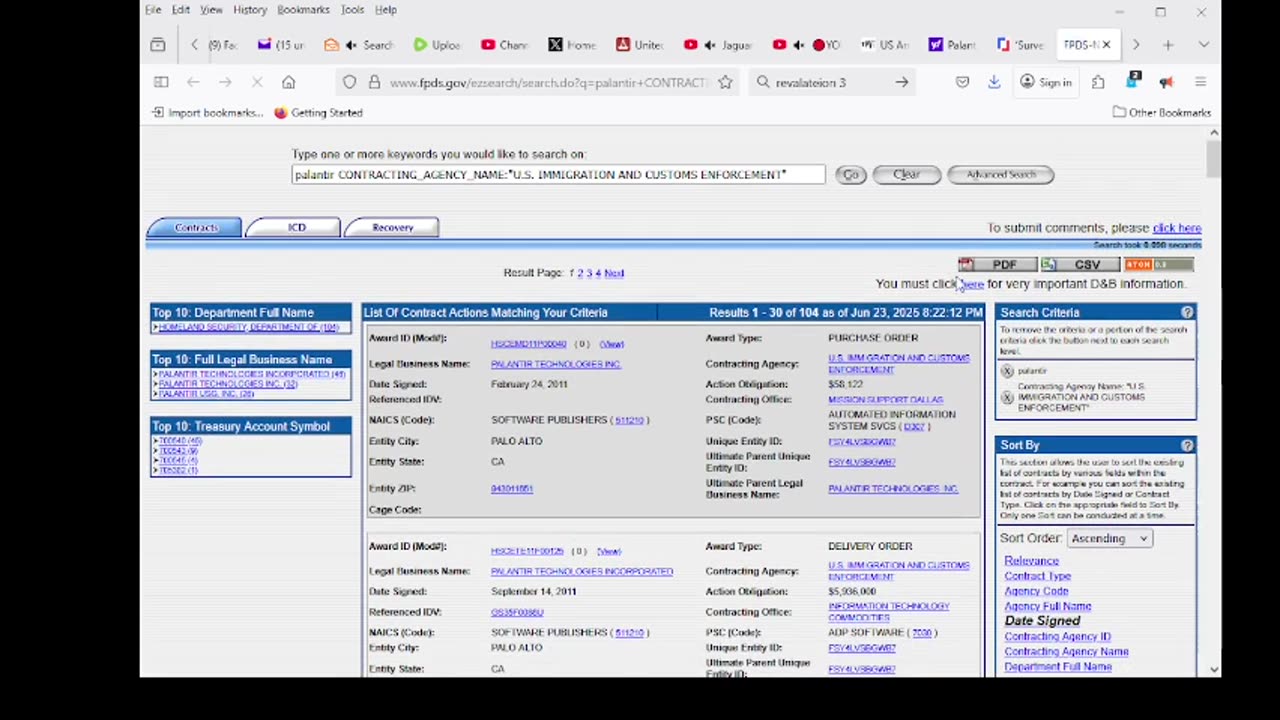Click the Firefox account Sign in button
The width and height of the screenshot is (1280, 720).
pyautogui.click(x=1046, y=82)
